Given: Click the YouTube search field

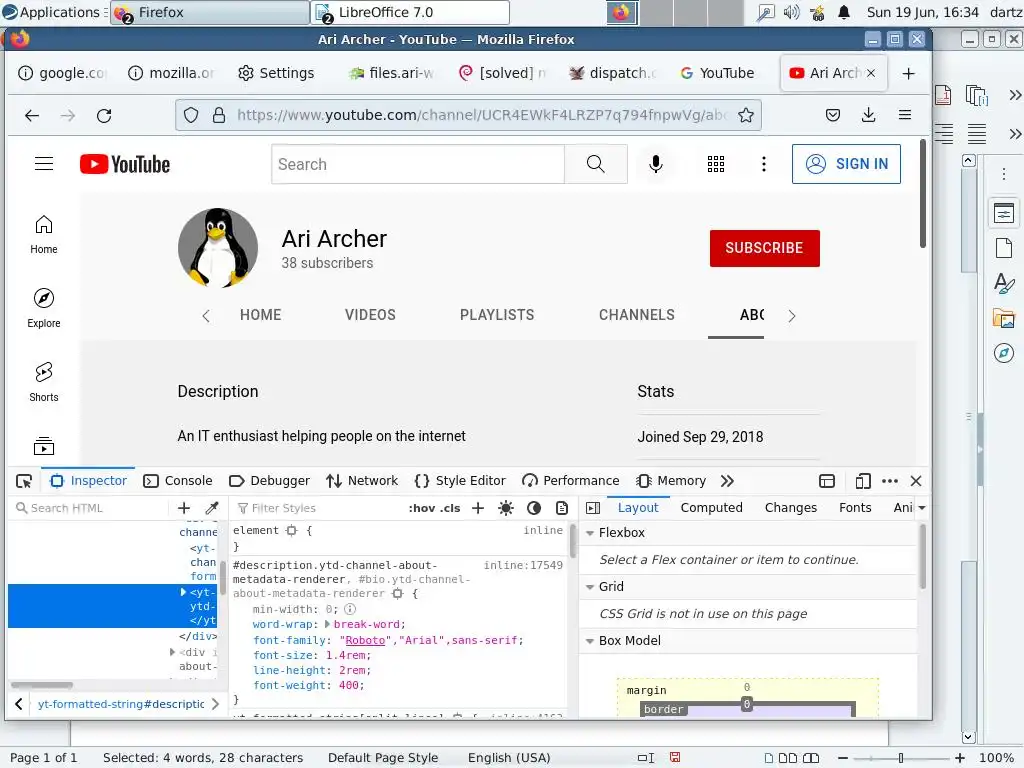Looking at the screenshot, I should tap(418, 164).
